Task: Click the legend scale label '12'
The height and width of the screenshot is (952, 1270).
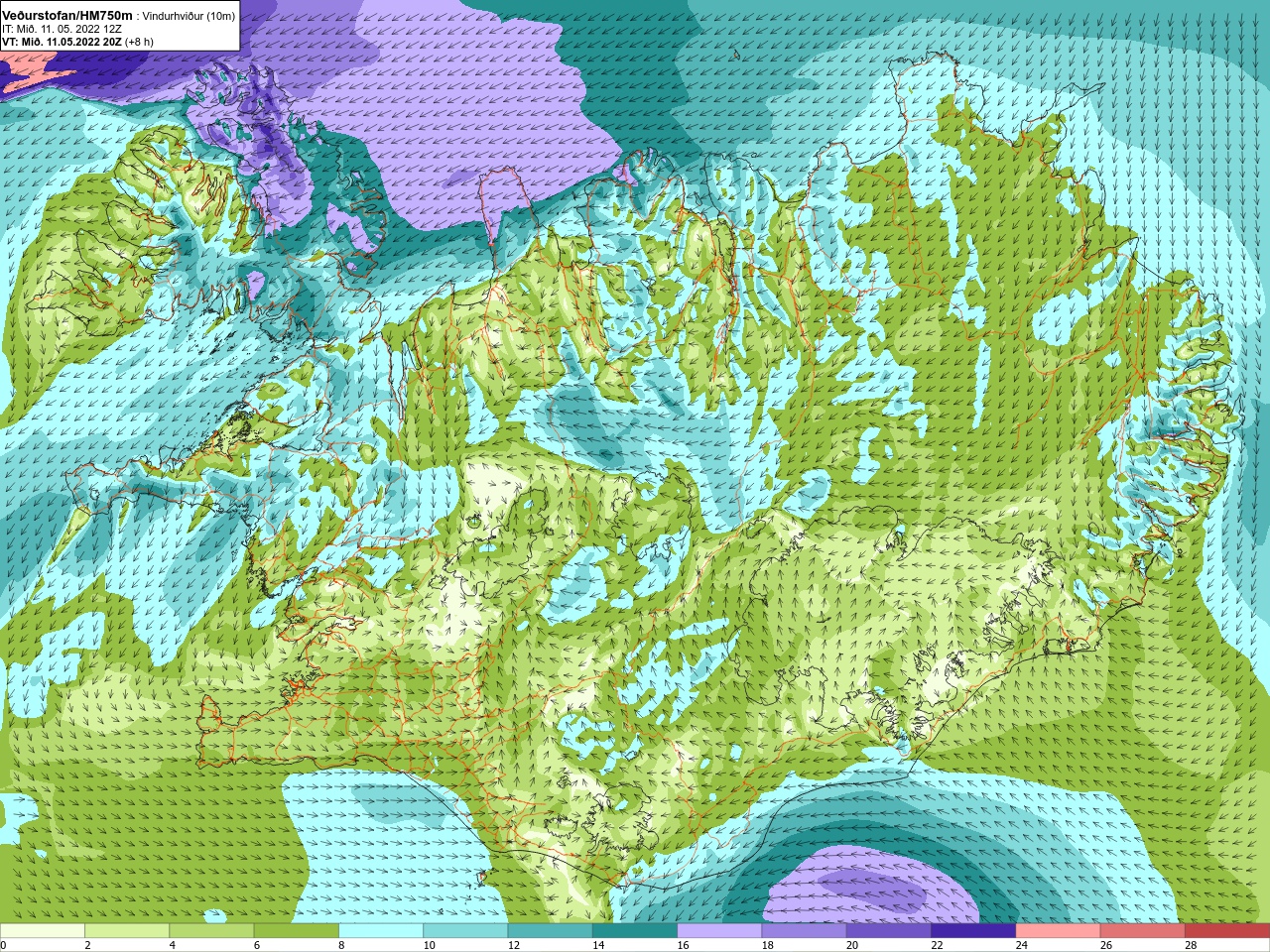Action: 514,945
